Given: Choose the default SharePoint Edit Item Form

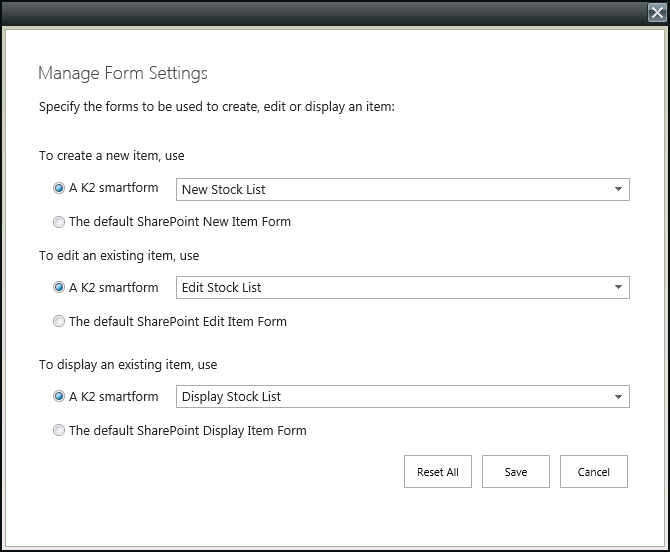Looking at the screenshot, I should pos(59,322).
